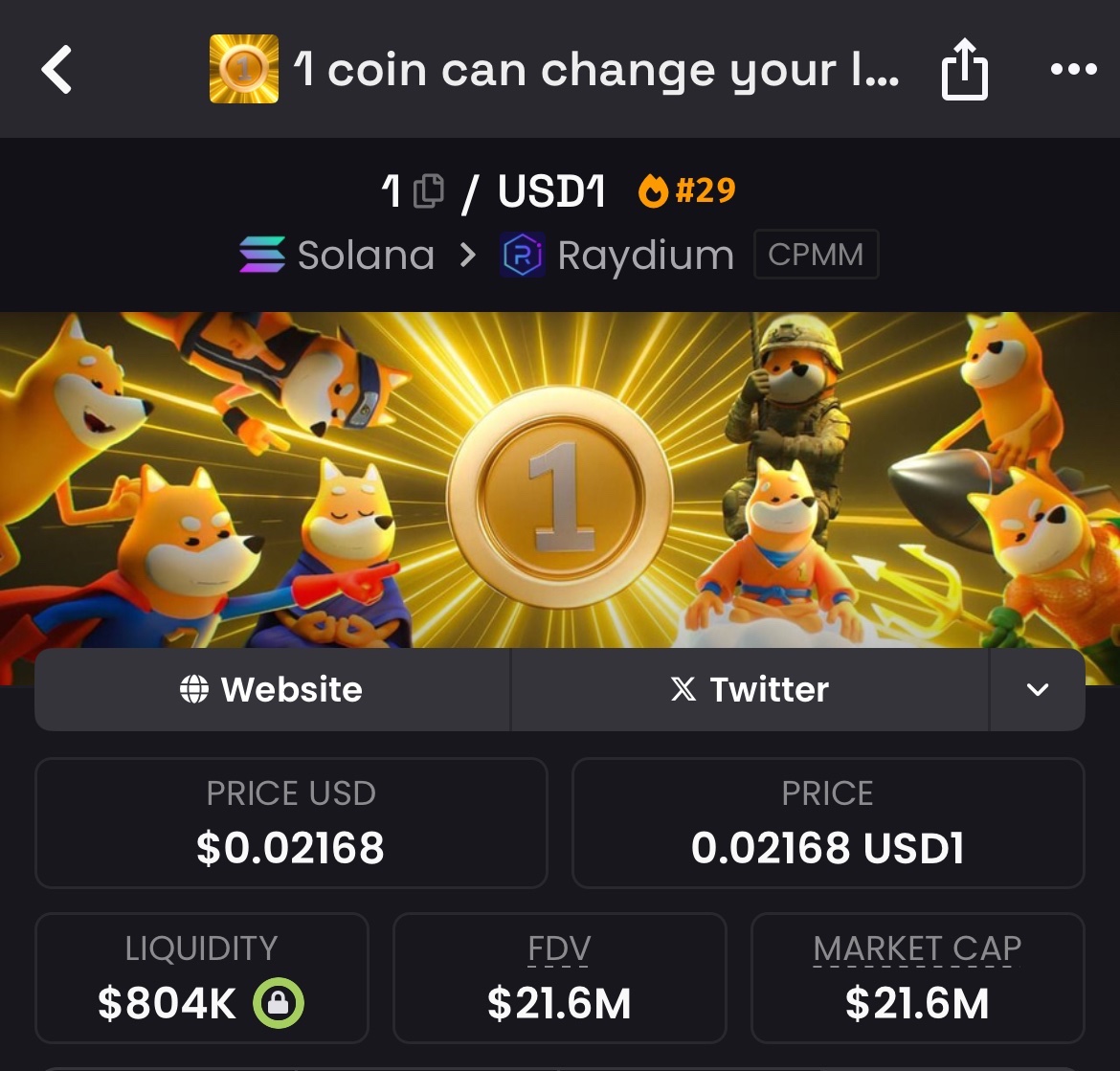Tap the CPMM pool type tag
1120x1071 pixels.
[x=816, y=255]
